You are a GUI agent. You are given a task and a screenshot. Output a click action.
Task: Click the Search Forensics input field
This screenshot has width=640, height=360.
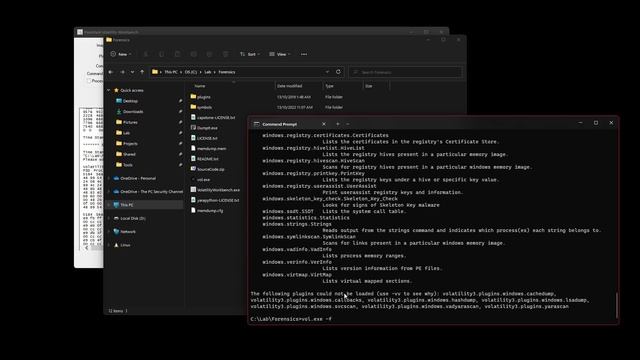[406, 72]
